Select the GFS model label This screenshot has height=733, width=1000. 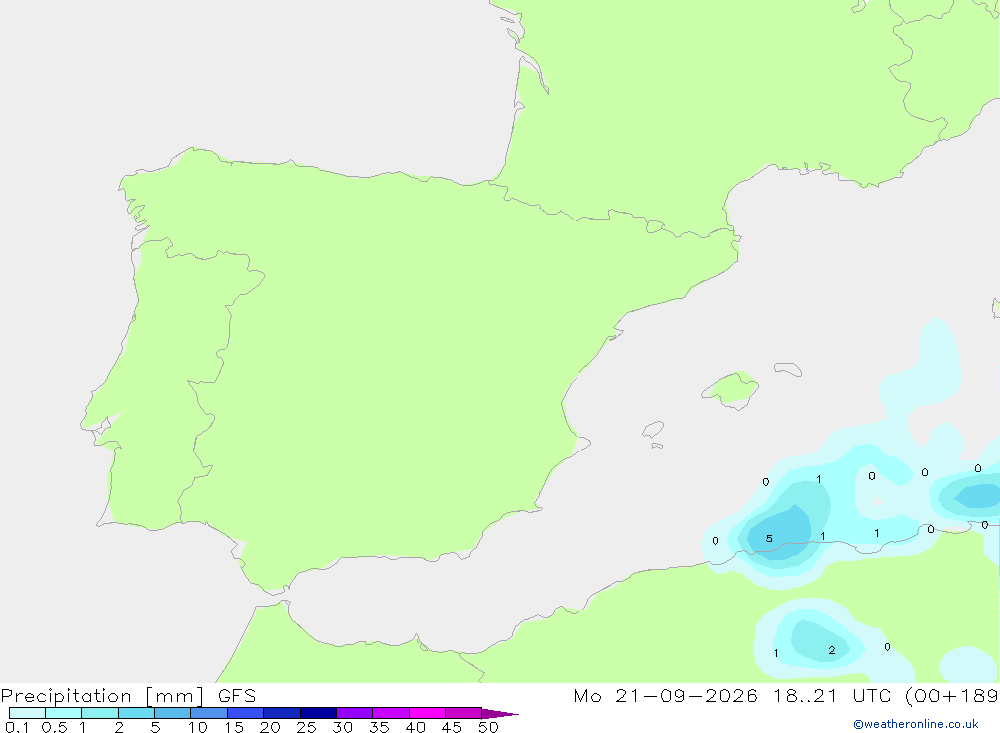(x=237, y=695)
